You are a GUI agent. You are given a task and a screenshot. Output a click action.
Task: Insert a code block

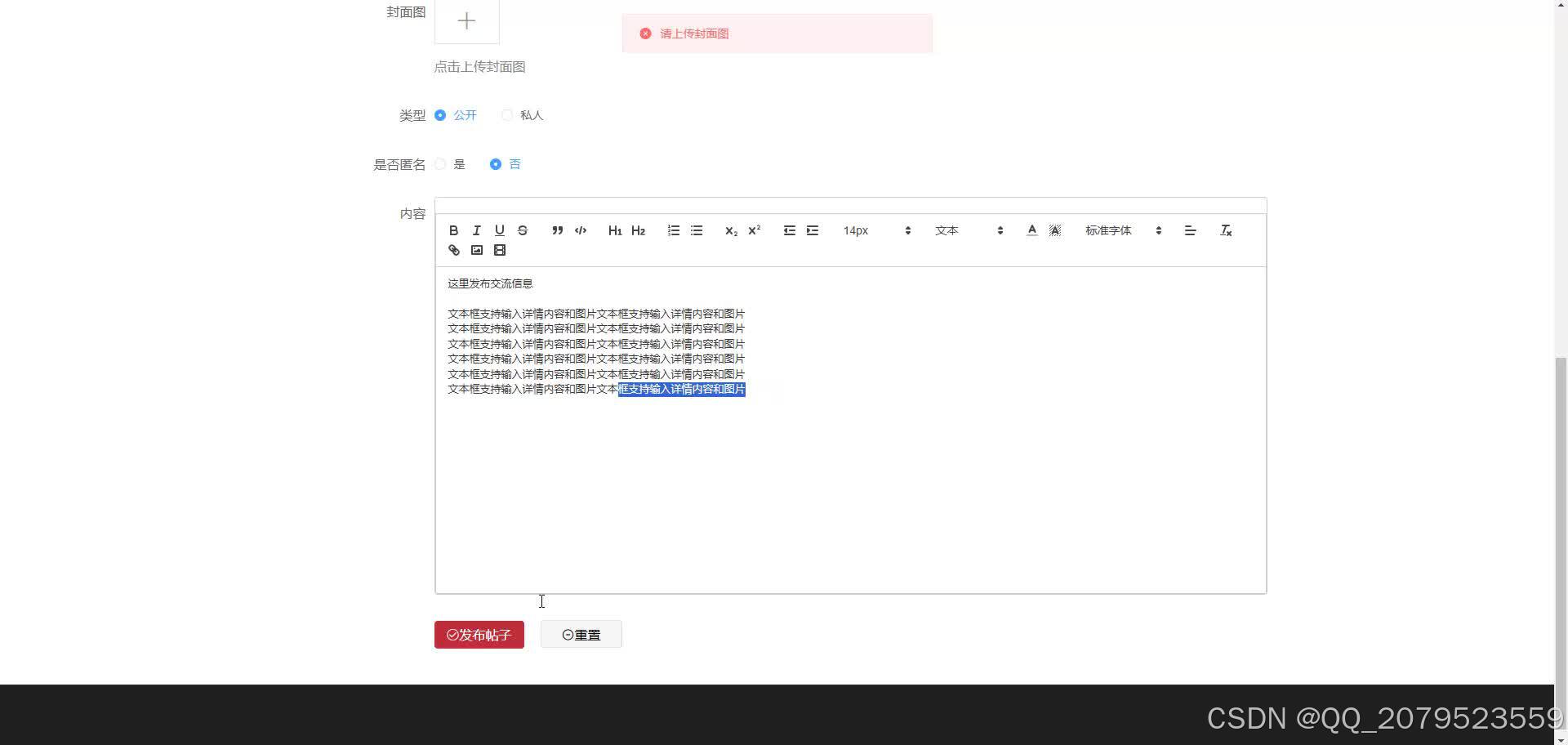(x=581, y=230)
